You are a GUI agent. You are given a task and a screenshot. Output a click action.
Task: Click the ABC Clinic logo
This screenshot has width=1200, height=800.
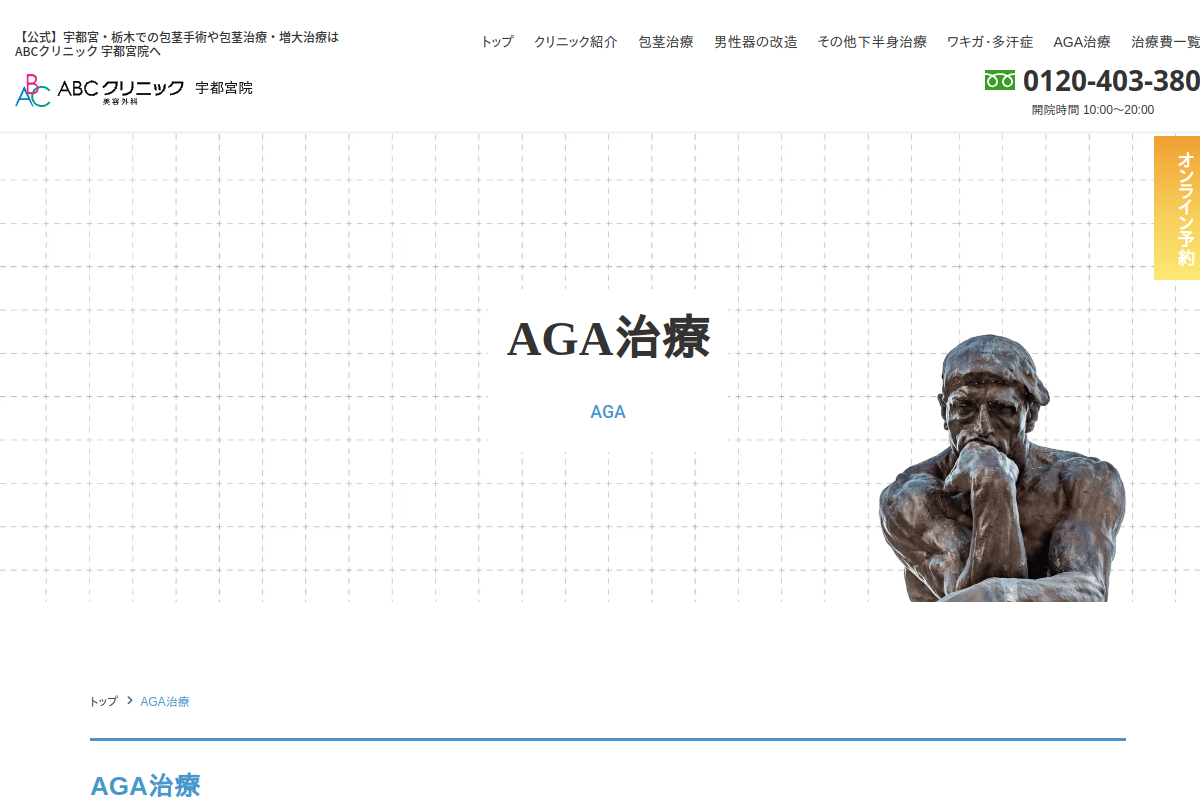[99, 90]
